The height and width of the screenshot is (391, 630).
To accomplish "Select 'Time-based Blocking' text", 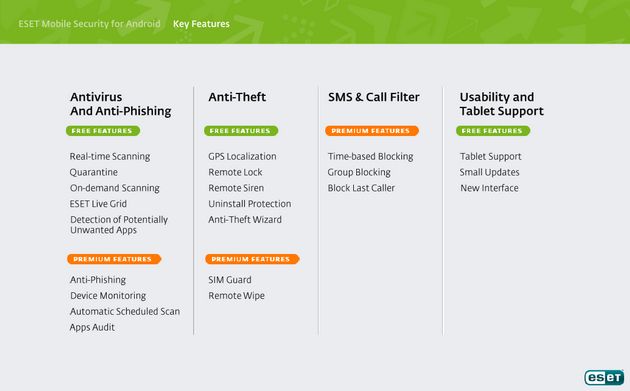I will [x=370, y=156].
